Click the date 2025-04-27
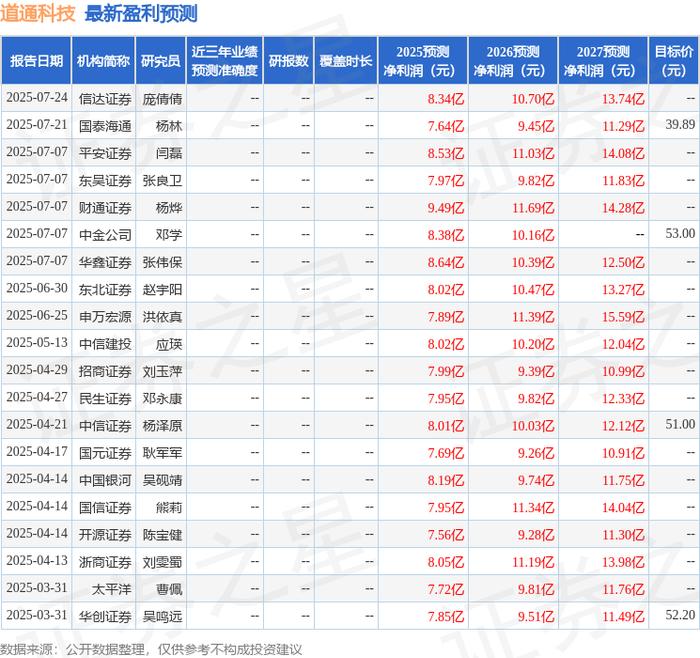The image size is (700, 658). point(37,397)
